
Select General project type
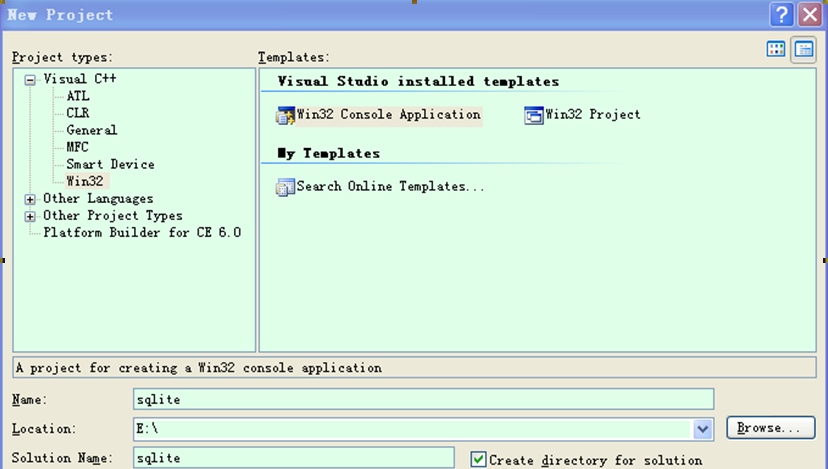[x=91, y=130]
